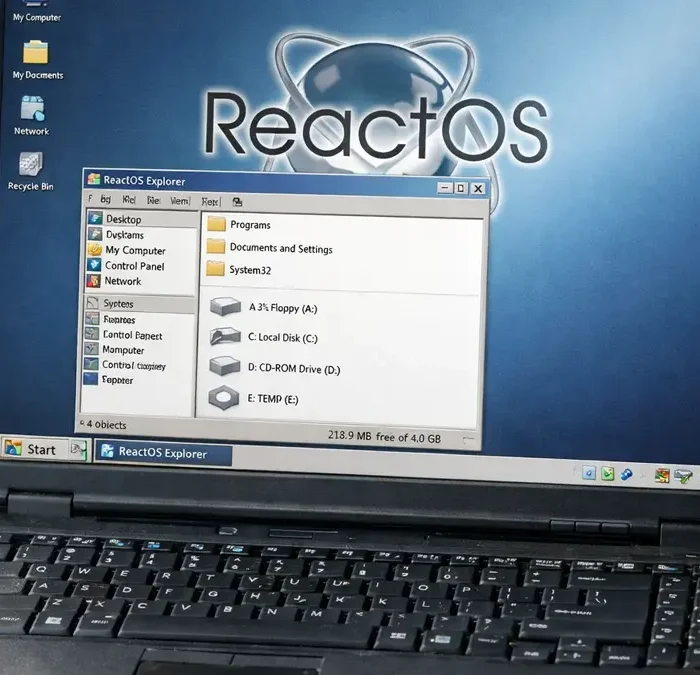This screenshot has width=700, height=675.
Task: Click the round blue tray icon
Action: click(x=626, y=474)
